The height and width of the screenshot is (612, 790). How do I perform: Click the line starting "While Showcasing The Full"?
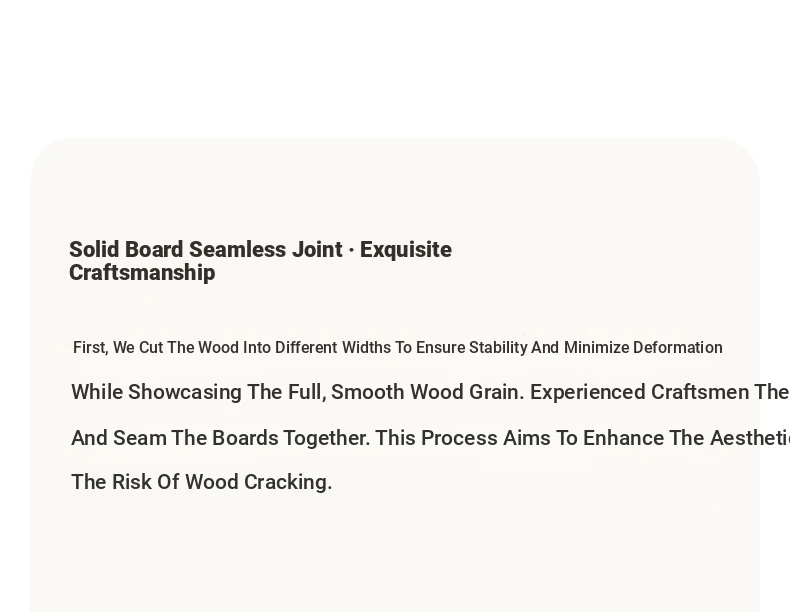pyautogui.click(x=430, y=392)
